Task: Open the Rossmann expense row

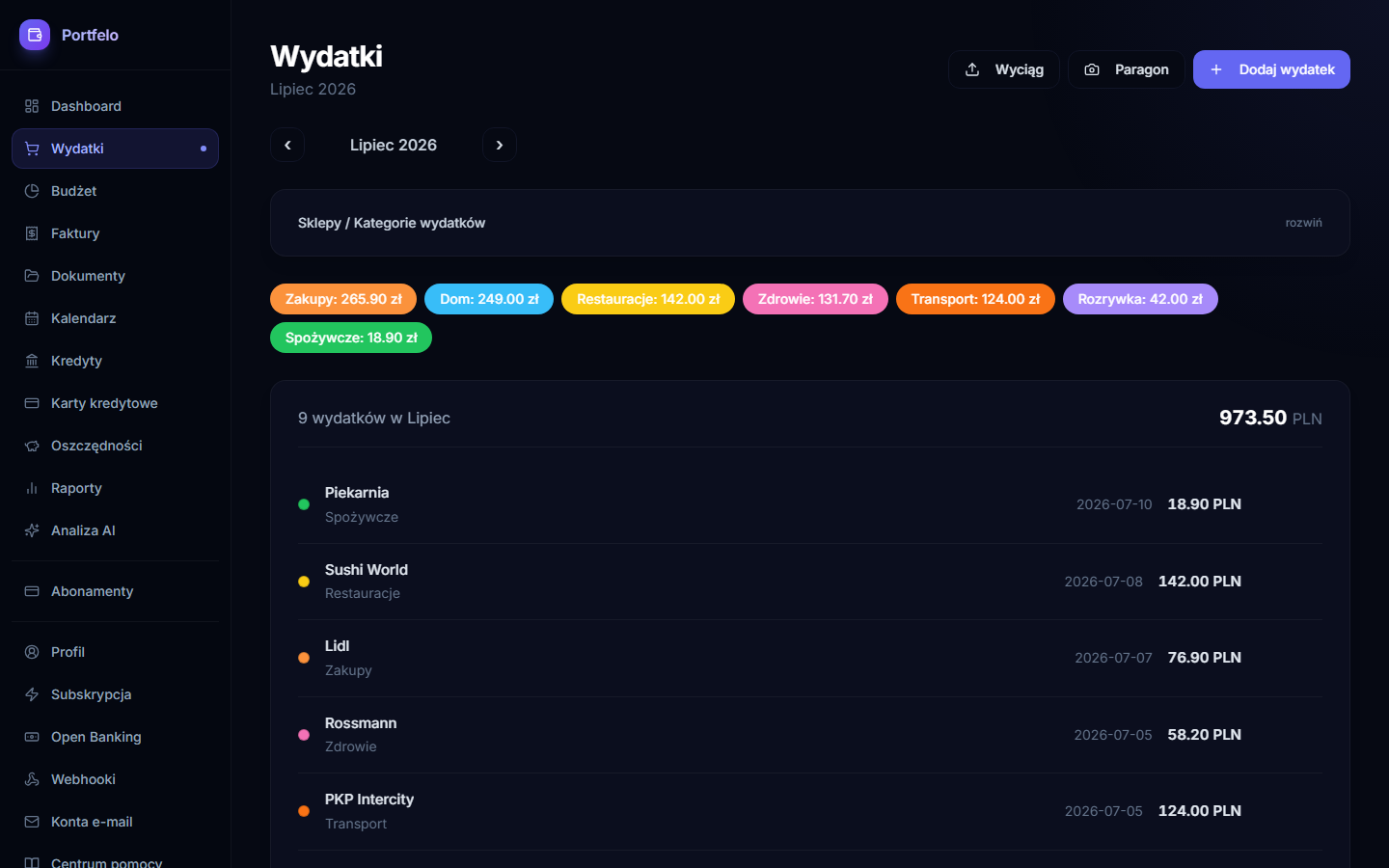Action: [x=810, y=735]
